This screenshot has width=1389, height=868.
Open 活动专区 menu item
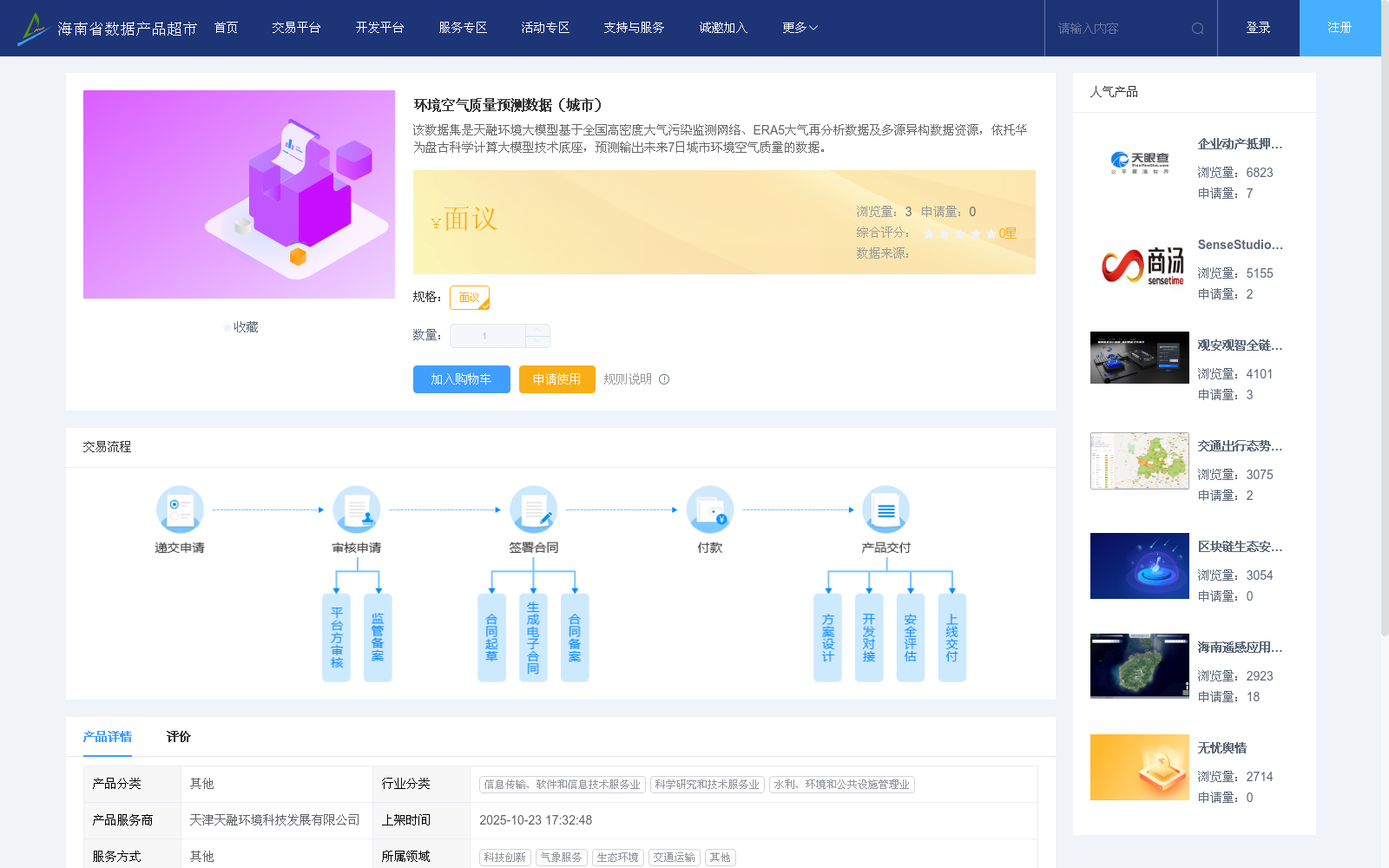click(x=545, y=28)
